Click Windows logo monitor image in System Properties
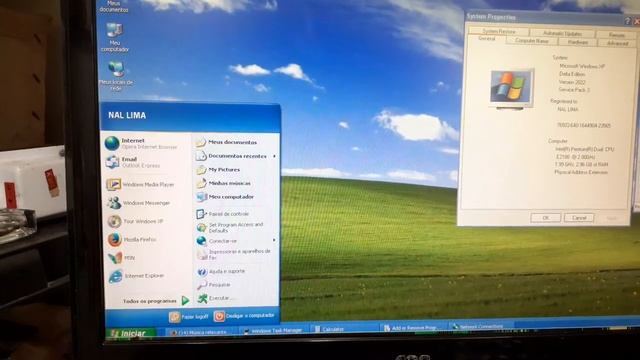640x360 pixels. coord(512,88)
